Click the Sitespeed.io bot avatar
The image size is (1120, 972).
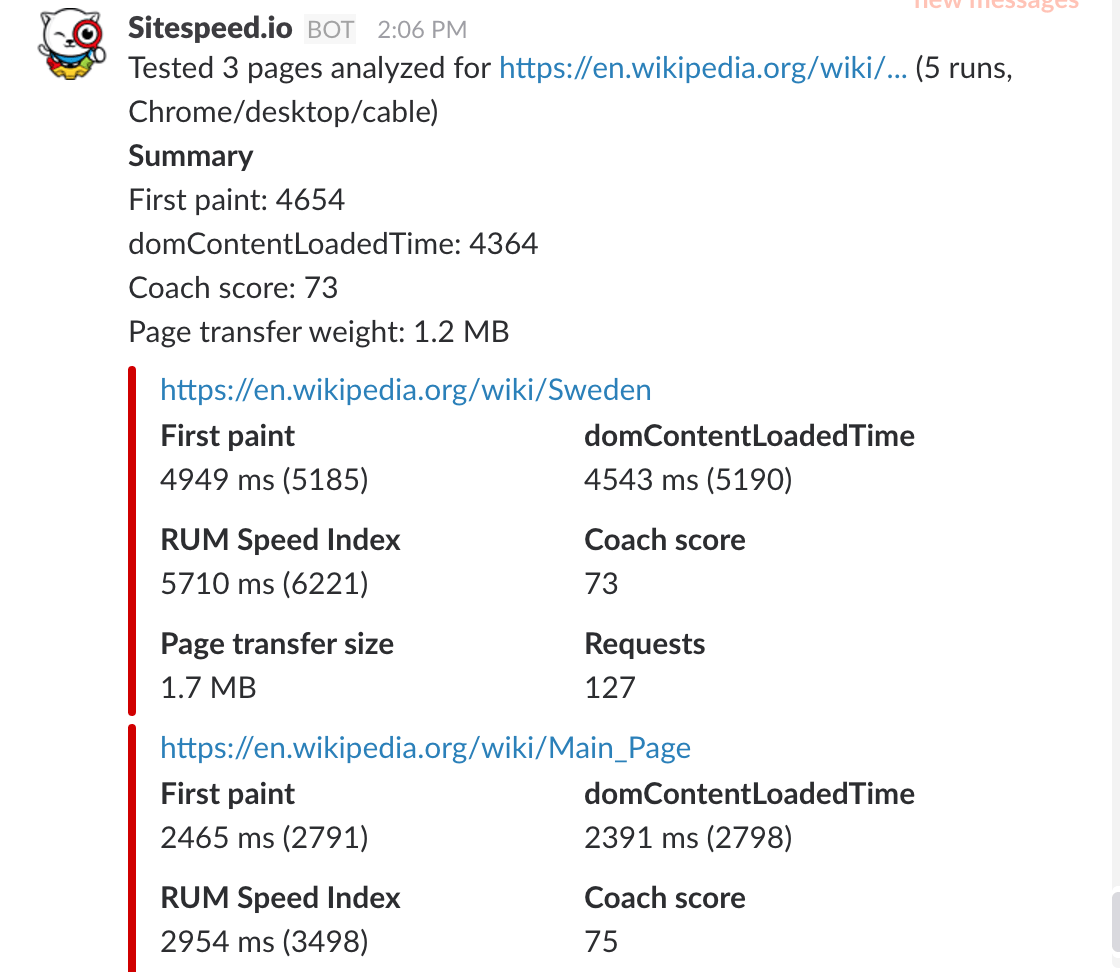point(70,43)
